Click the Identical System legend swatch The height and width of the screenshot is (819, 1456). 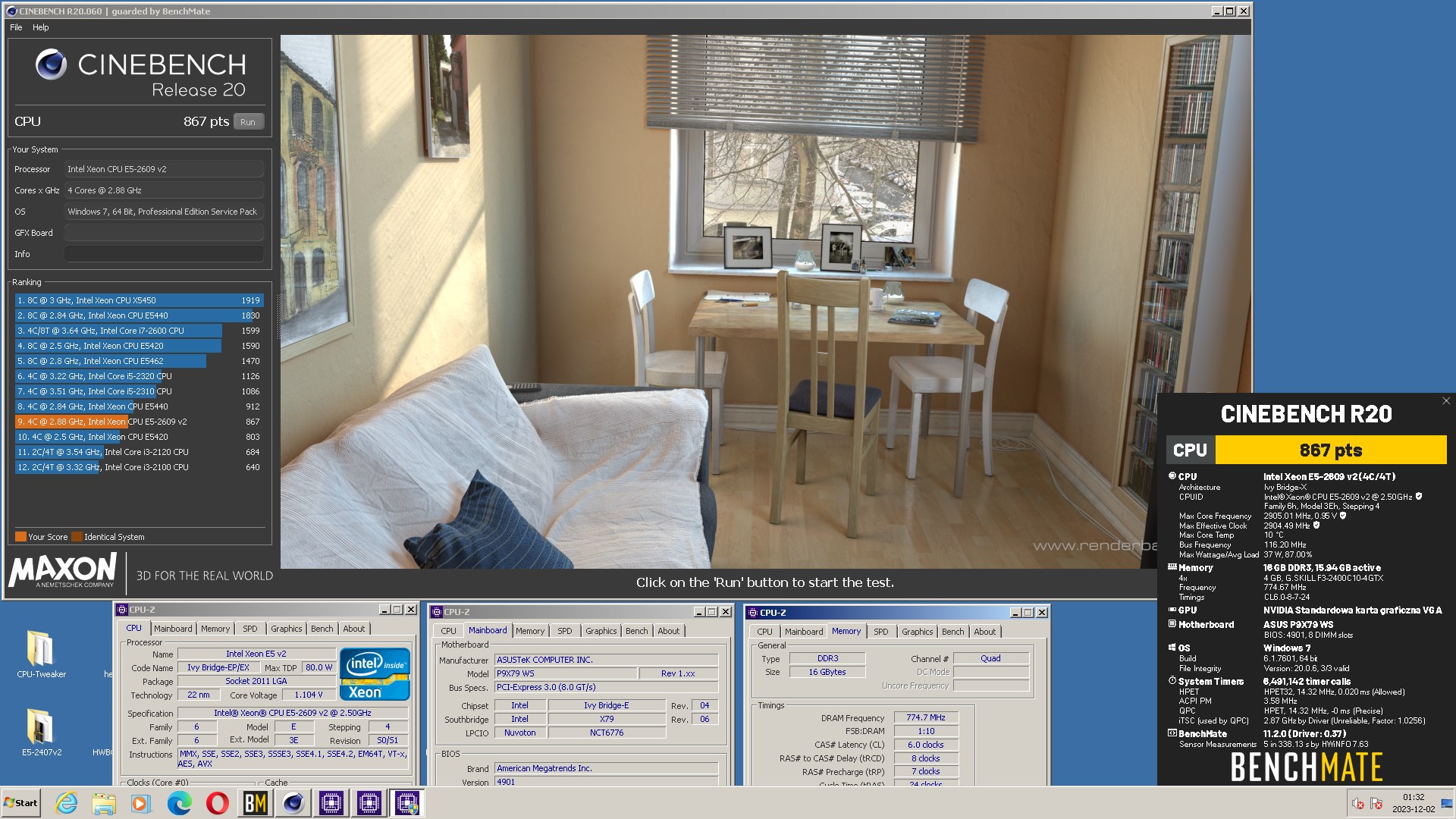tap(77, 537)
